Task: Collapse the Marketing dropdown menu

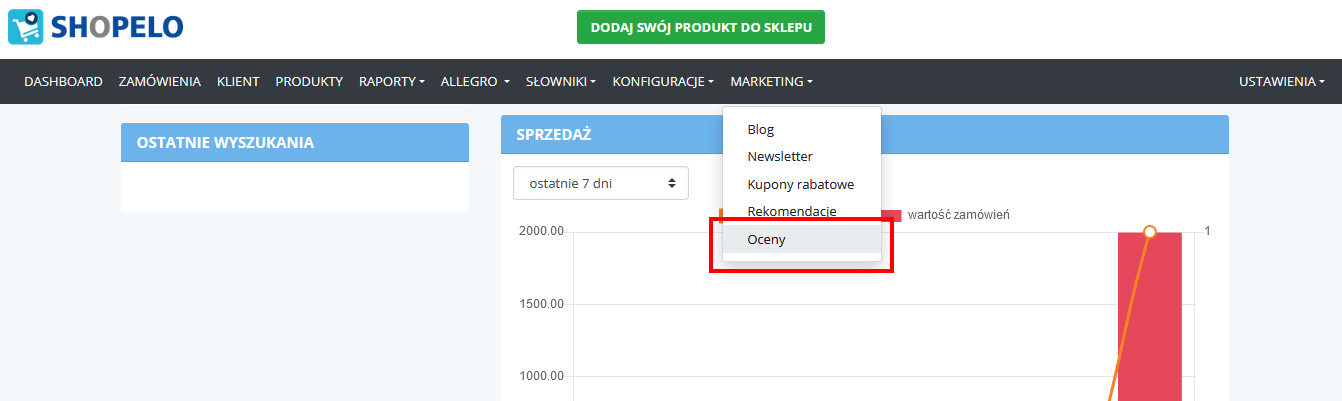Action: [771, 81]
